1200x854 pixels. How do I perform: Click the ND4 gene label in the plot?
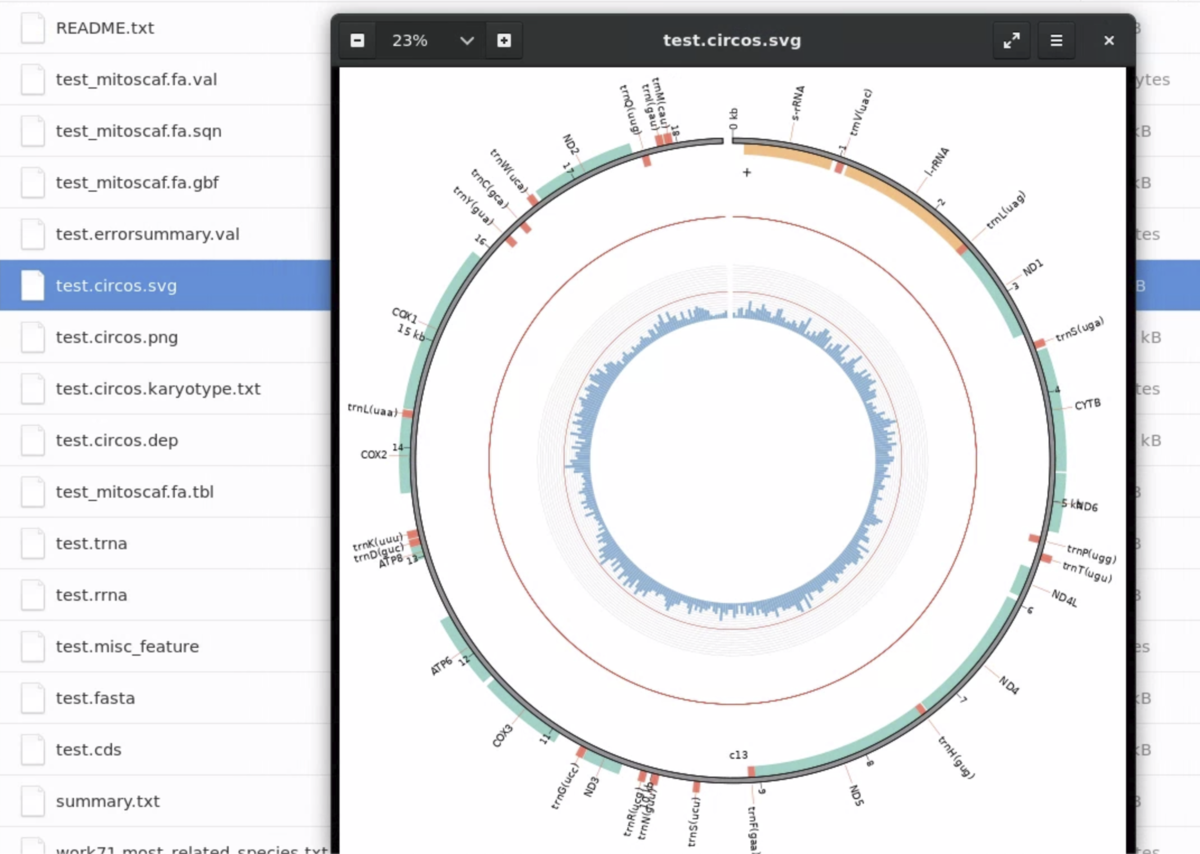point(1009,685)
